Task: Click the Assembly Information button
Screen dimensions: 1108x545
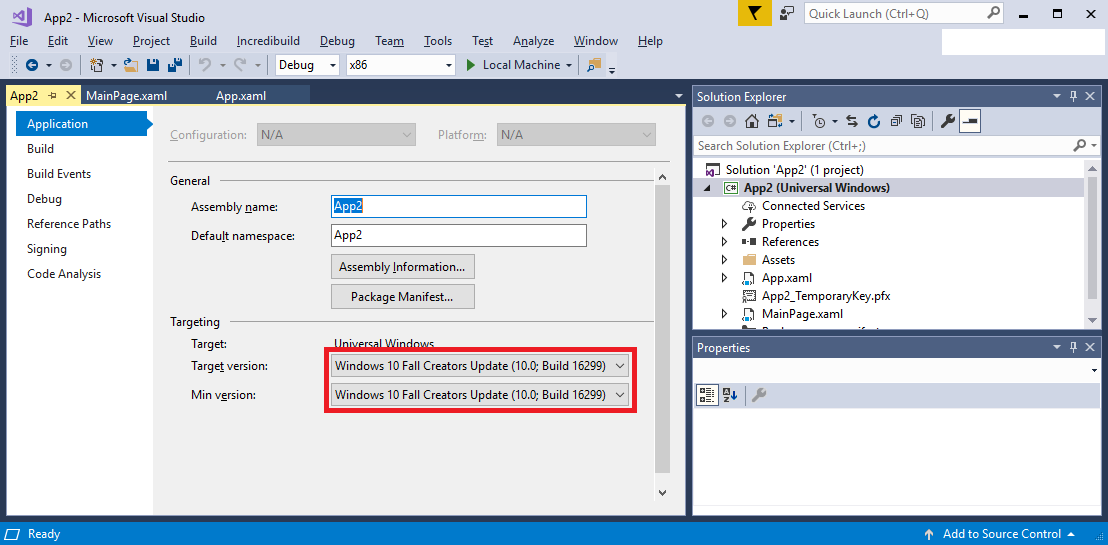Action: pyautogui.click(x=402, y=267)
